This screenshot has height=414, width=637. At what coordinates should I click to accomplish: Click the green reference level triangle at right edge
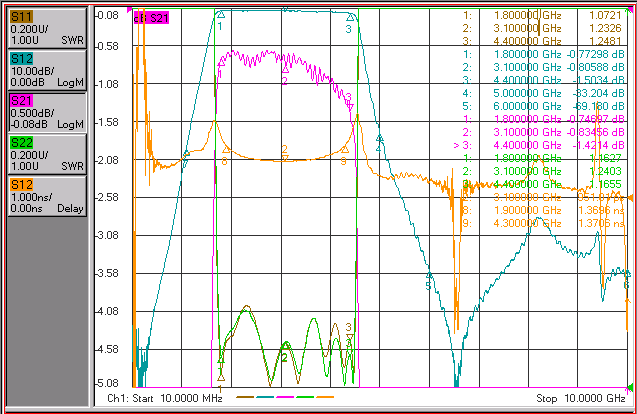pos(630,387)
